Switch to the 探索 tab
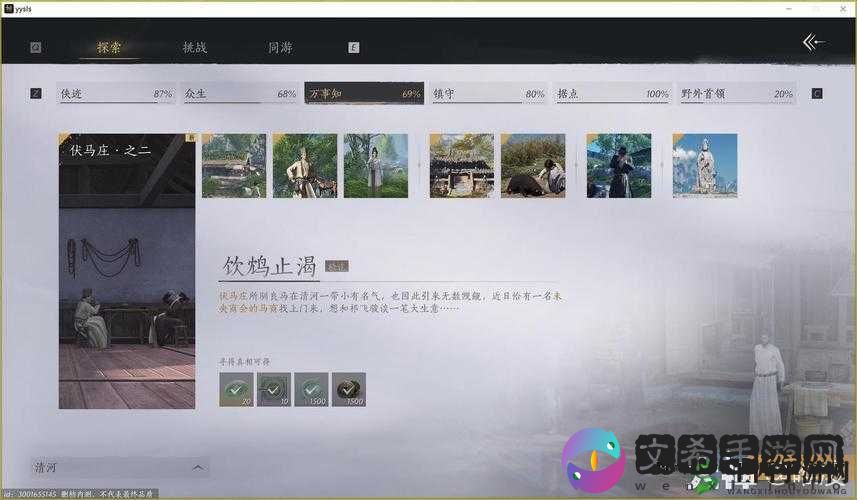857x500 pixels. pyautogui.click(x=109, y=48)
